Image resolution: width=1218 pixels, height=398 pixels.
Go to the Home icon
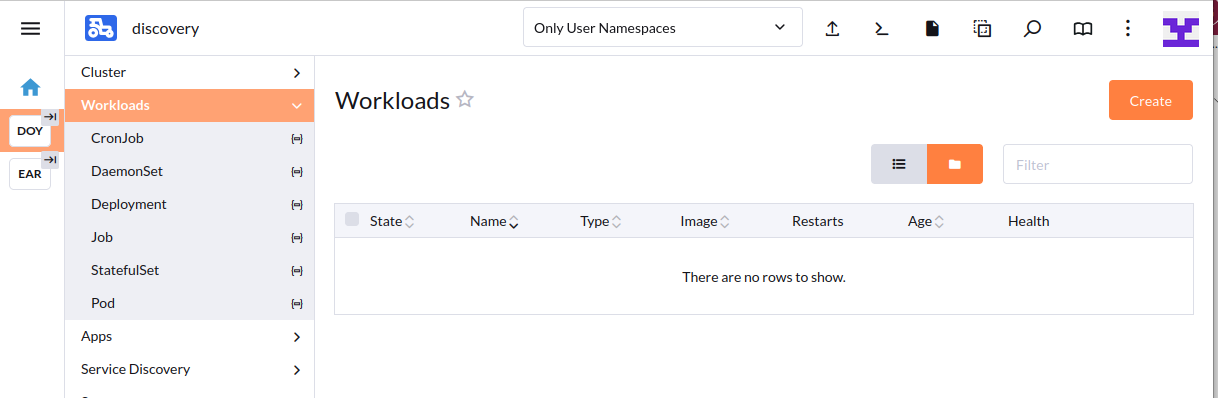[31, 87]
